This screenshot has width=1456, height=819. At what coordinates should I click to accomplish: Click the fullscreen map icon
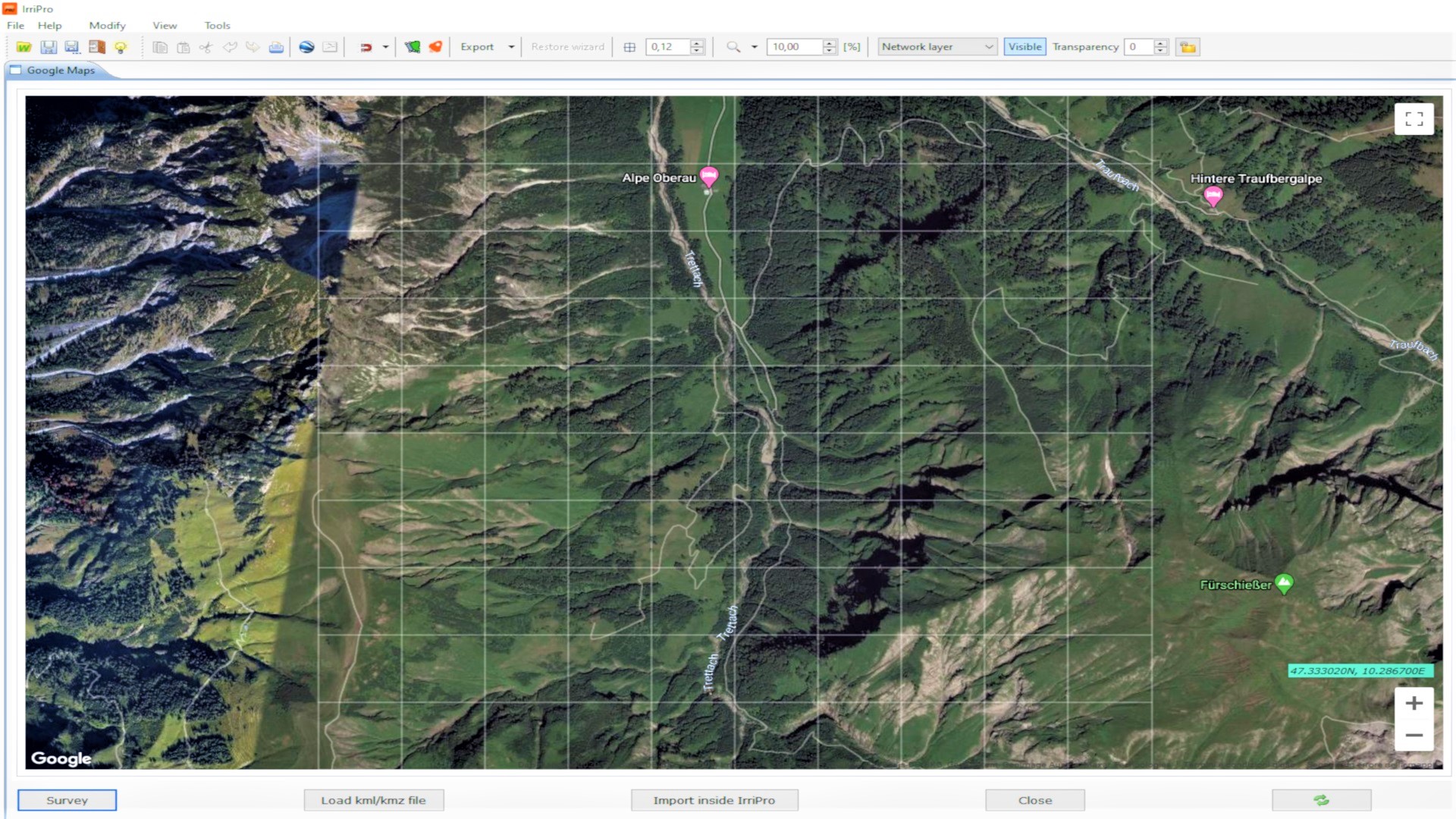[1414, 119]
